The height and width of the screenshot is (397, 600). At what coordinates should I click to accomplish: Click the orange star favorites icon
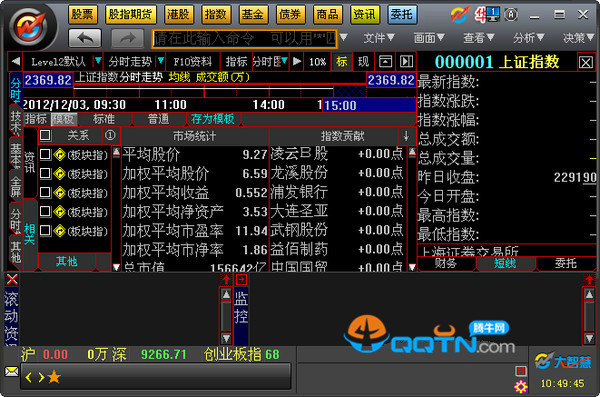pos(54,377)
